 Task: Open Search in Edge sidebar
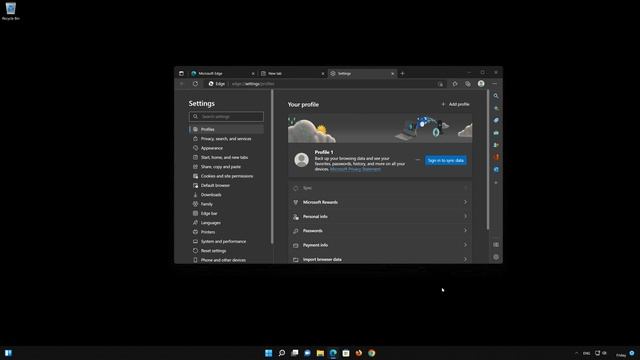click(x=496, y=96)
